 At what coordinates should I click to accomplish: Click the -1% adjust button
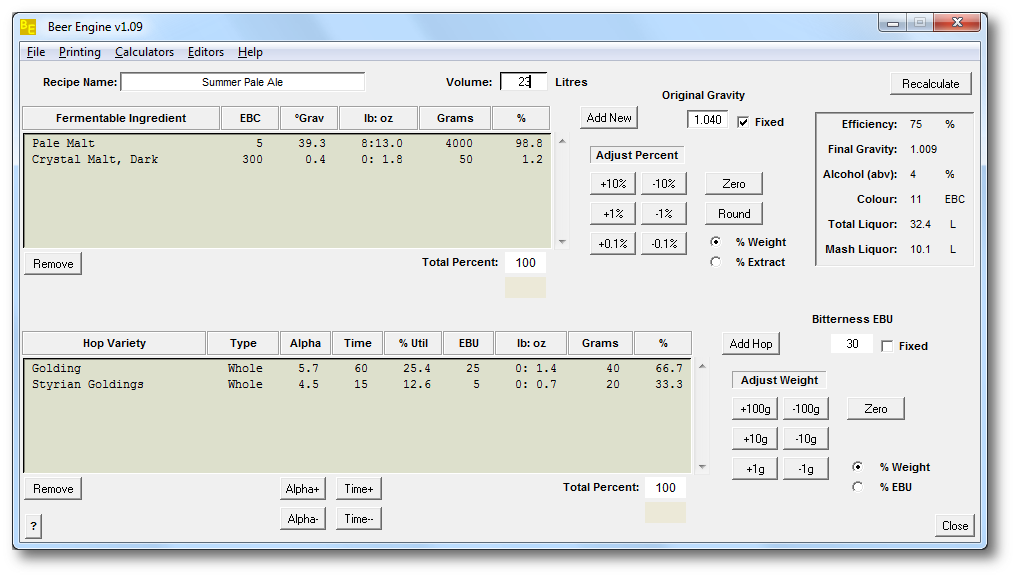(x=664, y=214)
